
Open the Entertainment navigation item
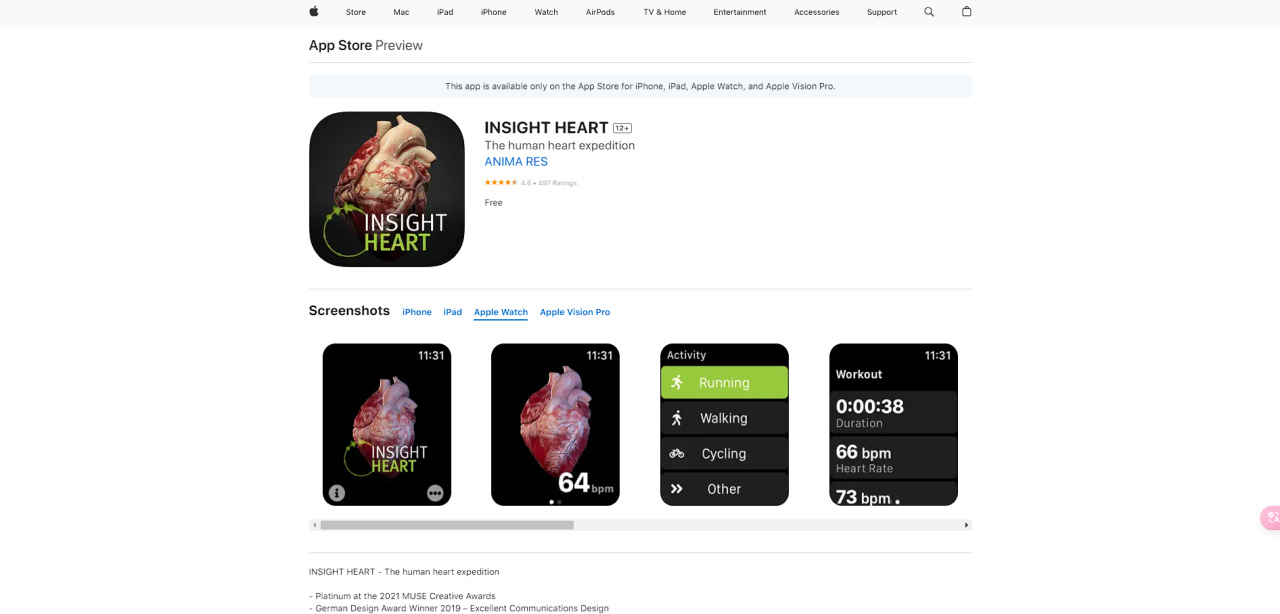click(740, 12)
